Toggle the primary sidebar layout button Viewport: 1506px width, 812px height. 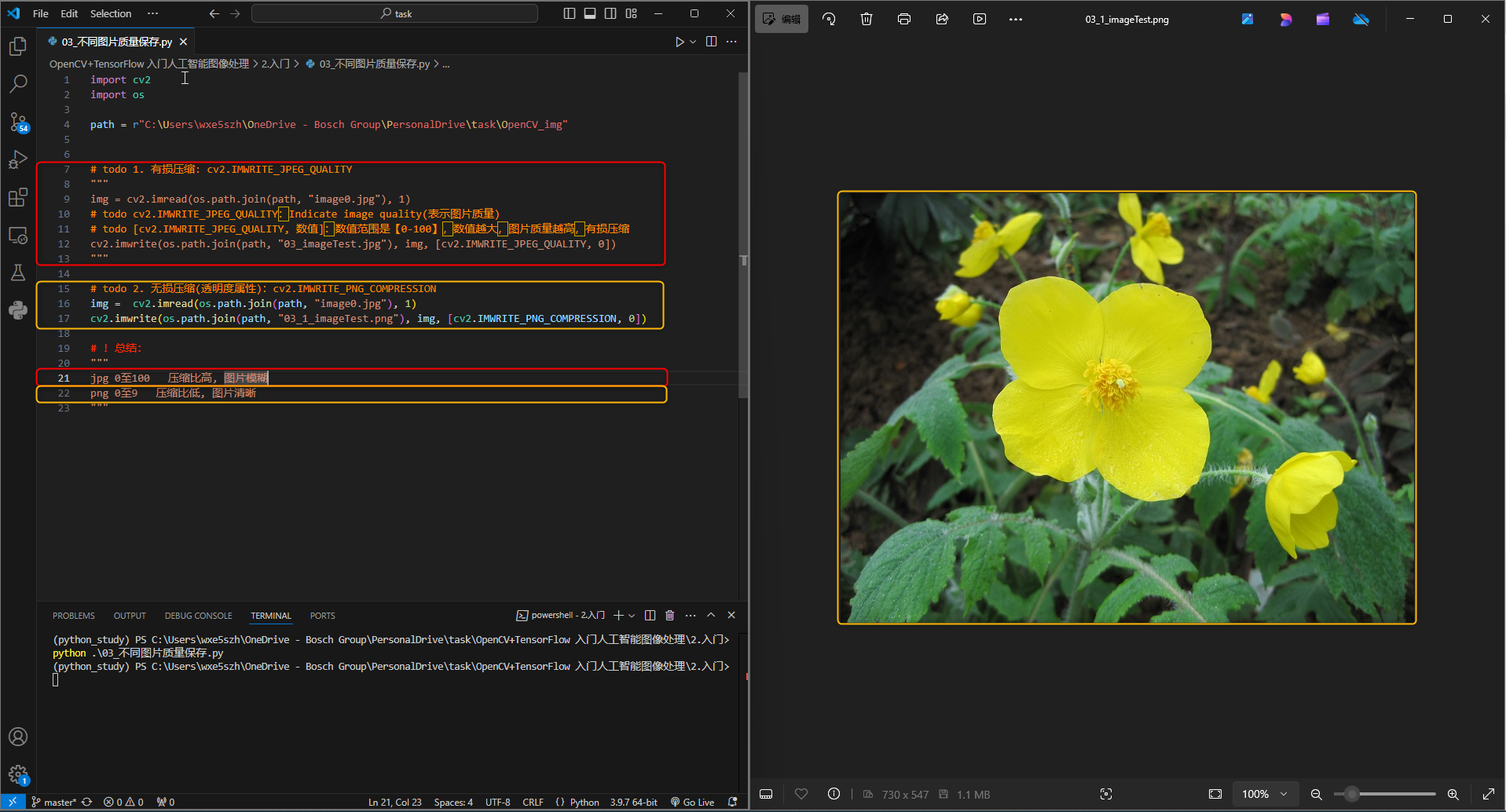[x=570, y=13]
